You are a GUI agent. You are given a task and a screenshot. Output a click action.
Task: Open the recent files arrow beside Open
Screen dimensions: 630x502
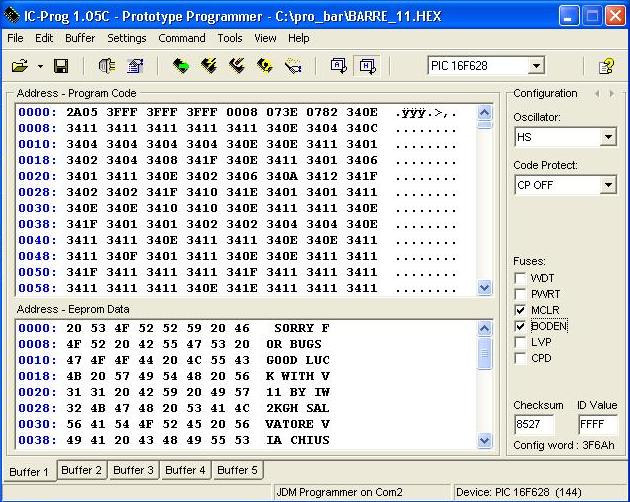pos(40,66)
